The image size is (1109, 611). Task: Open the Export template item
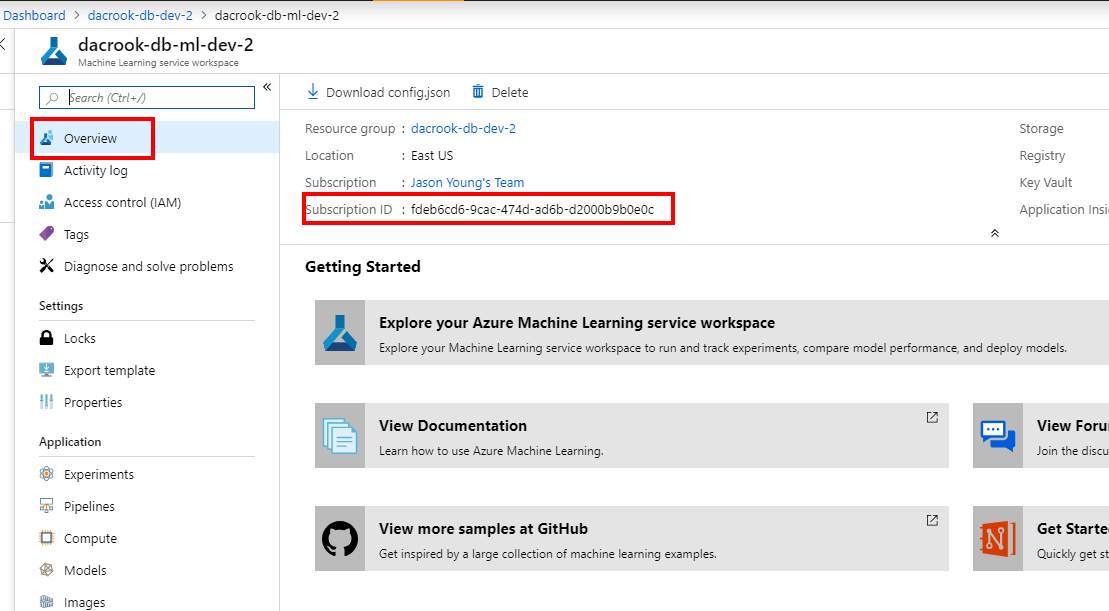pos(147,370)
